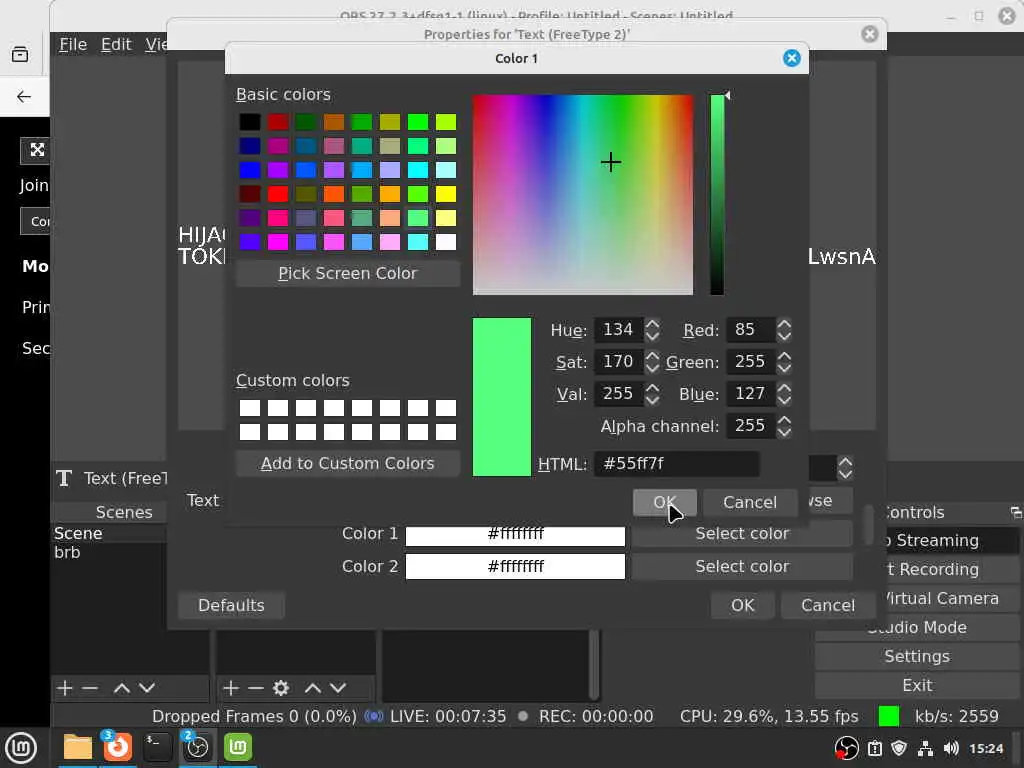Click Select color for Color 1
This screenshot has height=768, width=1024.
(x=742, y=534)
